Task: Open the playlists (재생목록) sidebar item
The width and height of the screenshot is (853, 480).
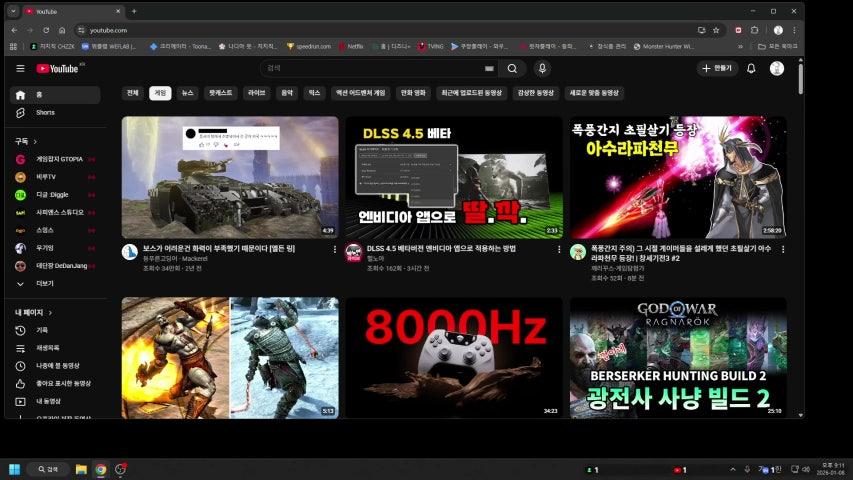Action: point(55,348)
